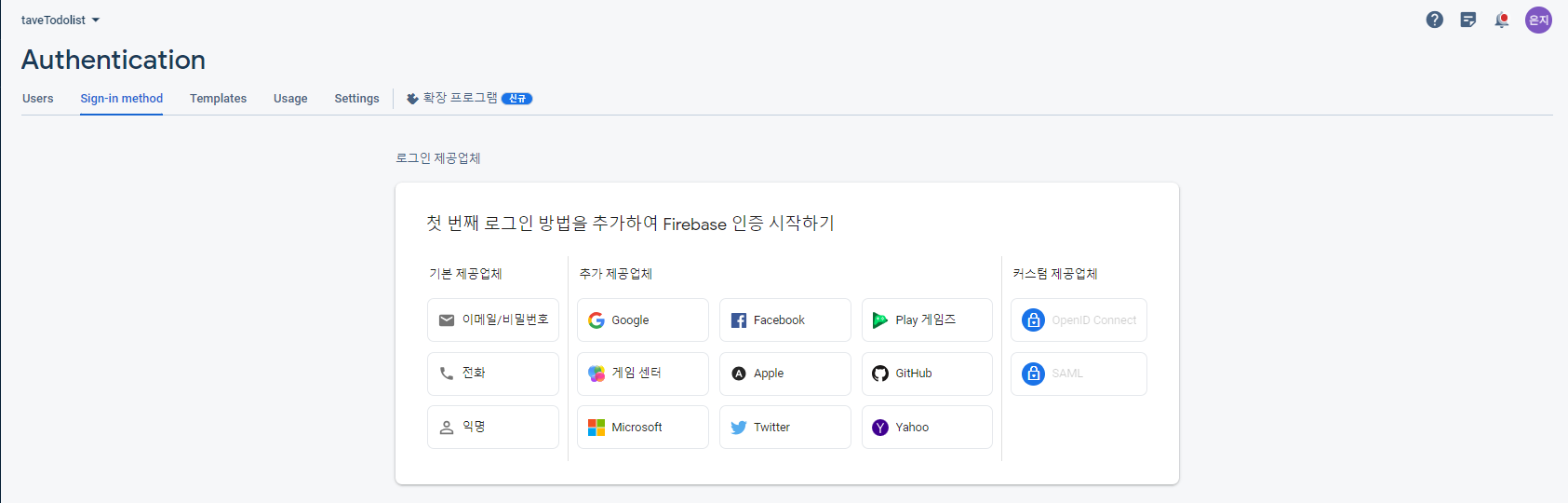Click the SAML lock icon
Image resolution: width=1568 pixels, height=503 pixels.
(1033, 374)
